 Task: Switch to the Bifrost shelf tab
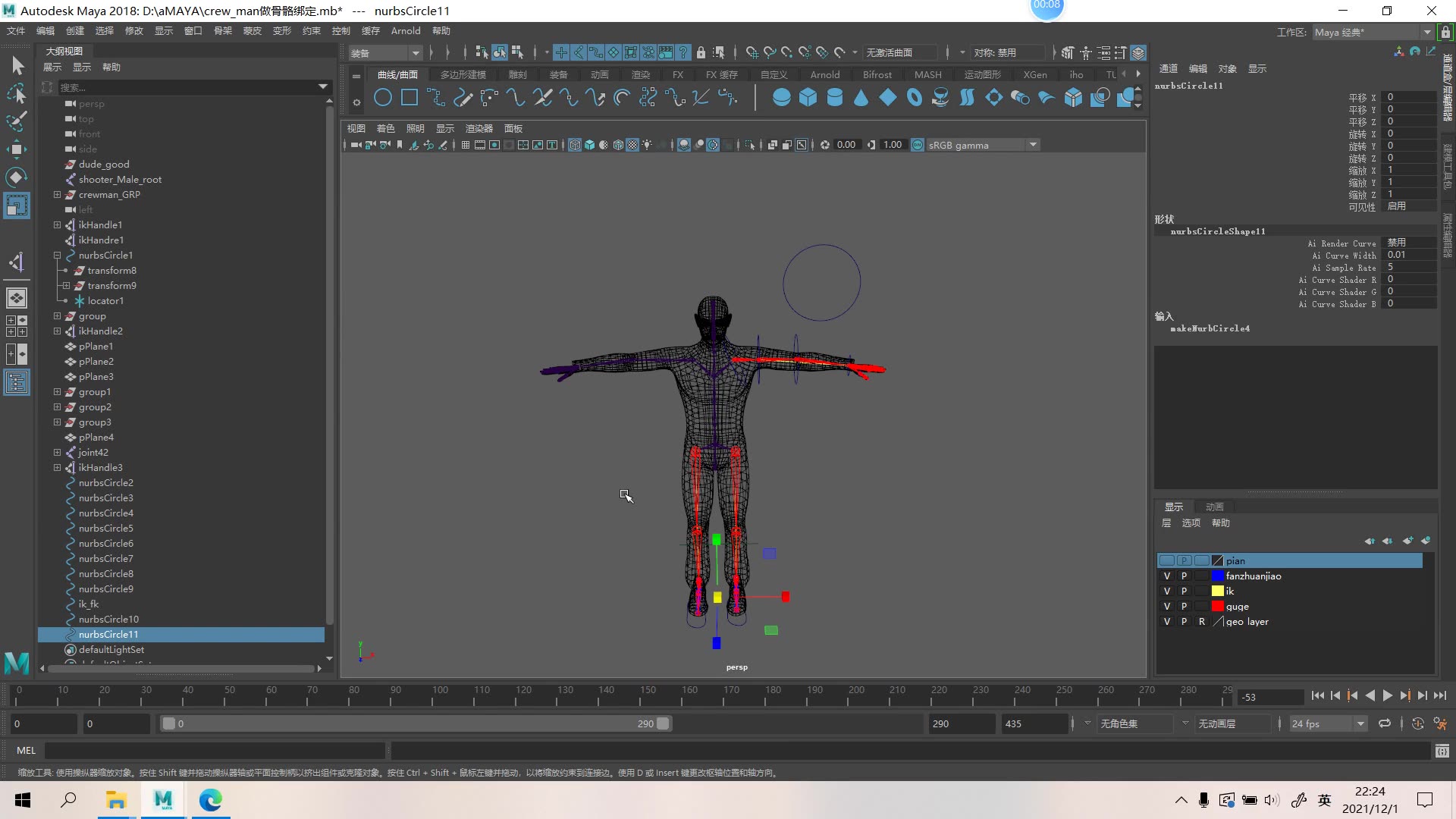(x=877, y=74)
